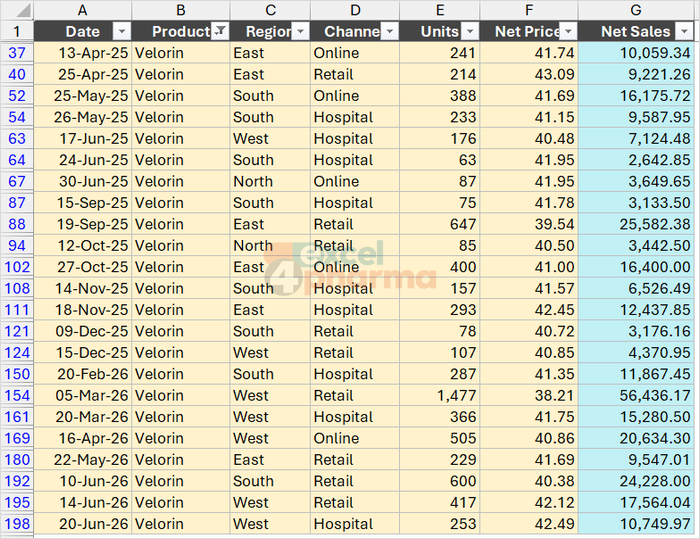Open the Units column filter dropdown
The height and width of the screenshot is (539, 700).
click(x=470, y=31)
